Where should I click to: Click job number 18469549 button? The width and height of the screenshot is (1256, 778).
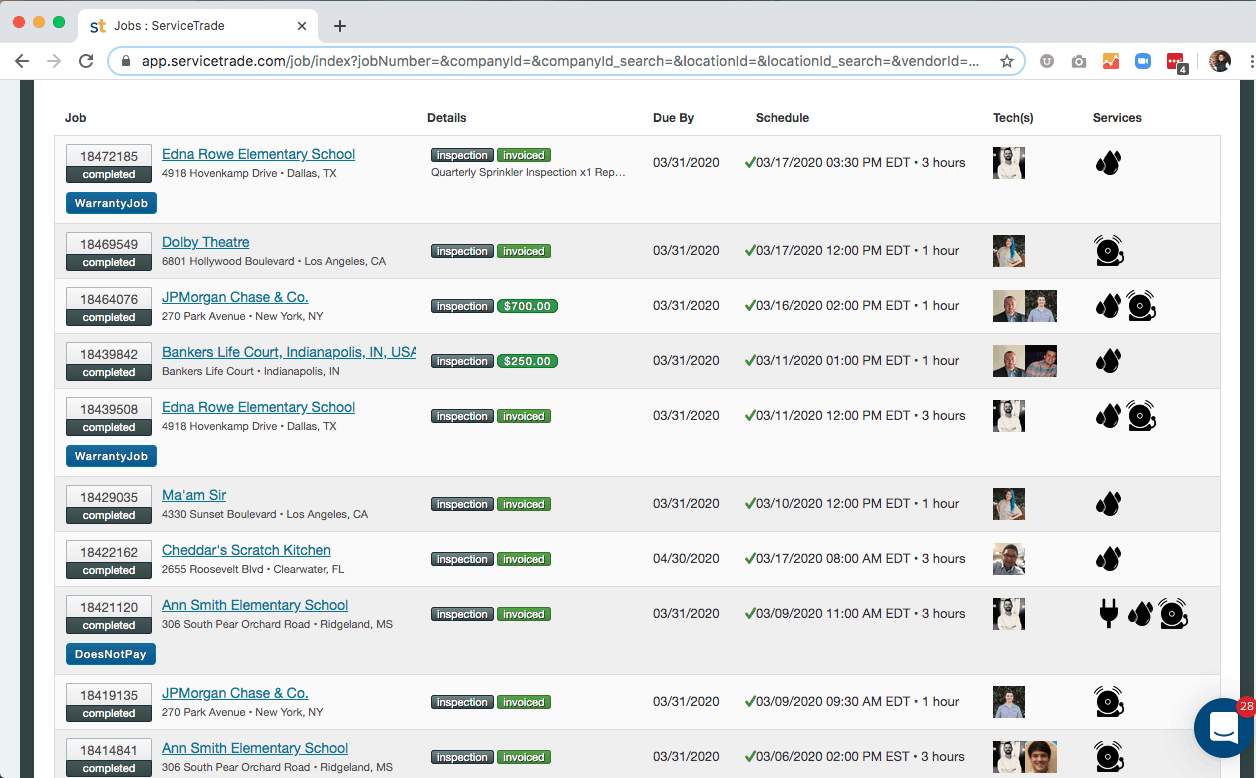[109, 244]
